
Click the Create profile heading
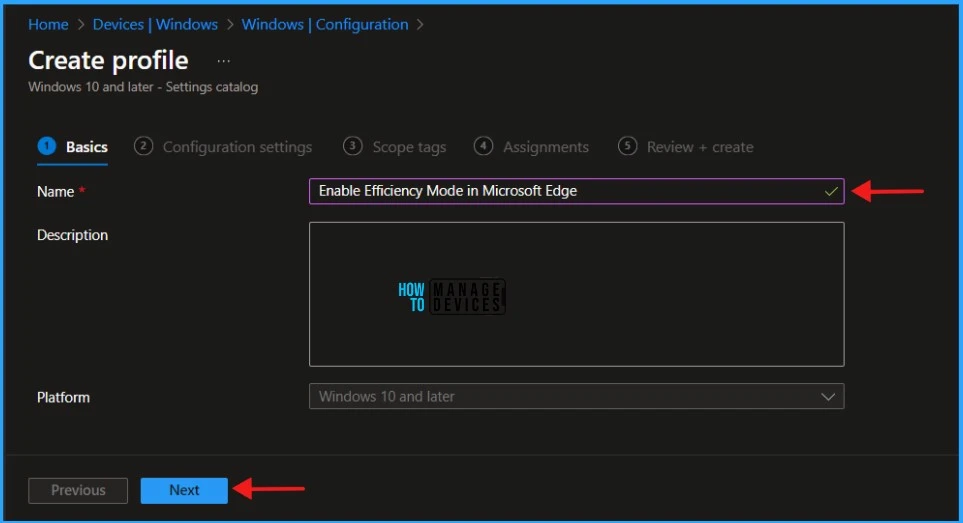(x=109, y=60)
